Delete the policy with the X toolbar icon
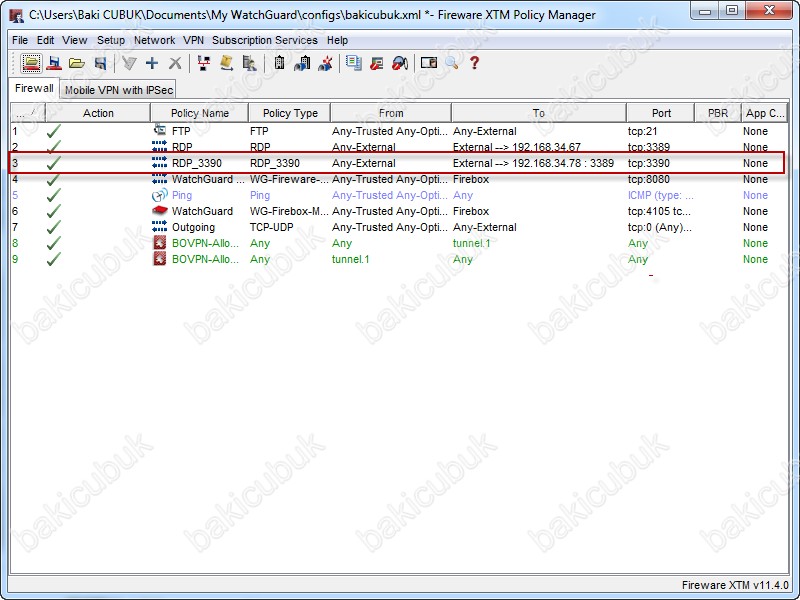The height and width of the screenshot is (600, 800). coord(175,63)
